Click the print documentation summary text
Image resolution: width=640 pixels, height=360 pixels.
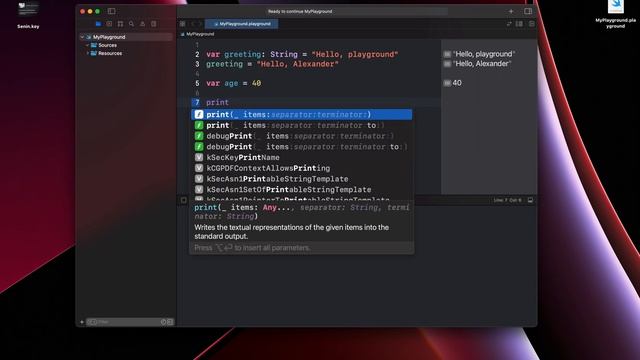(x=291, y=232)
